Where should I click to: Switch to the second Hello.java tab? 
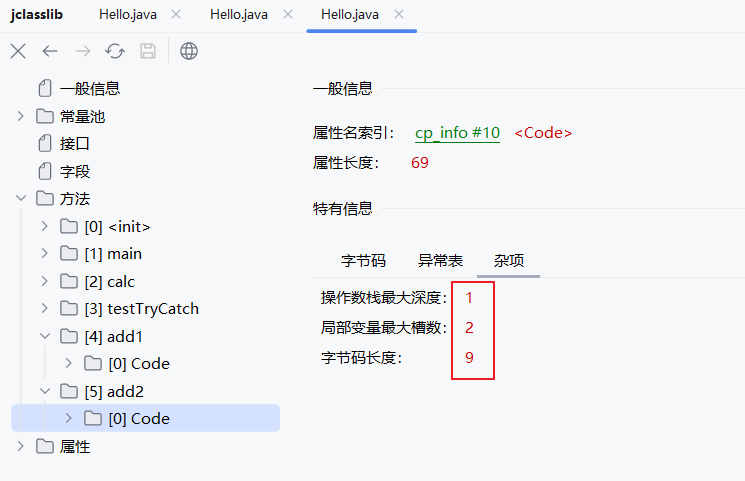(239, 15)
